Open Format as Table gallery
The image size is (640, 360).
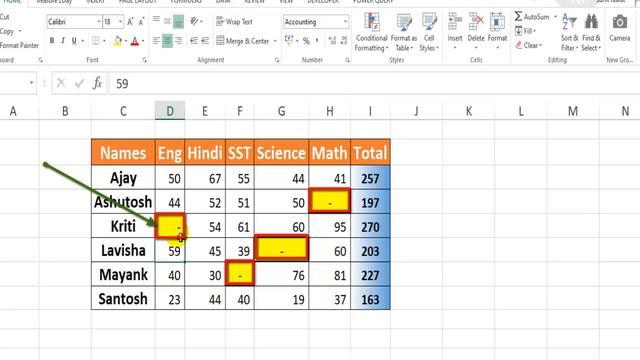tap(404, 32)
